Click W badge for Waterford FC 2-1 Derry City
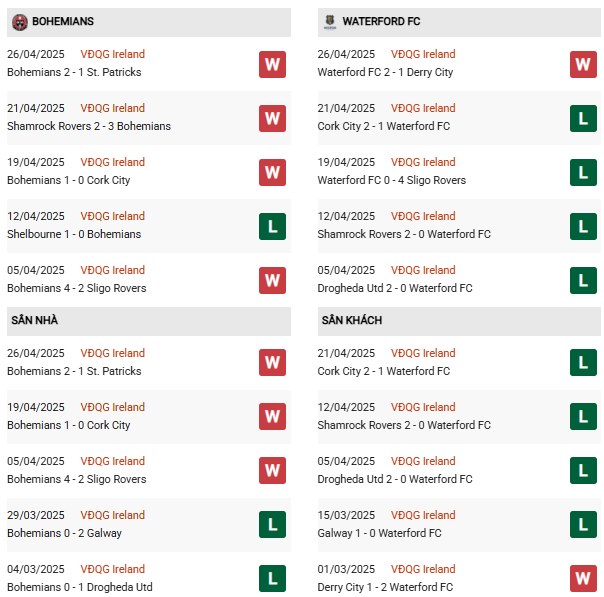This screenshot has height=597, width=604. click(x=583, y=64)
